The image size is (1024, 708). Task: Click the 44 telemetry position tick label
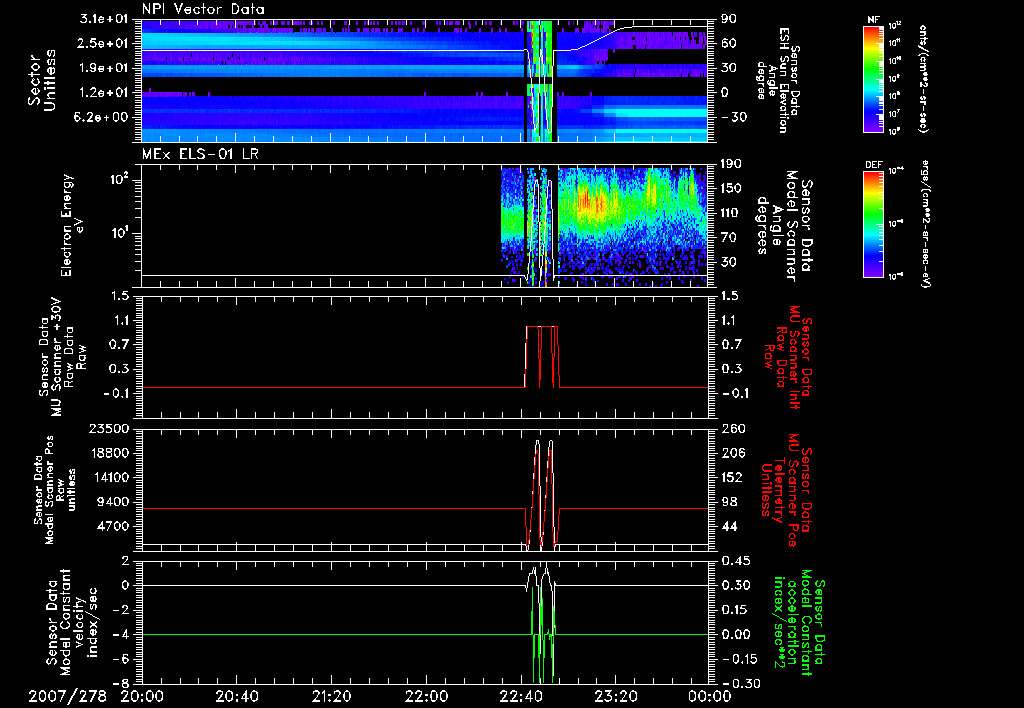728,526
